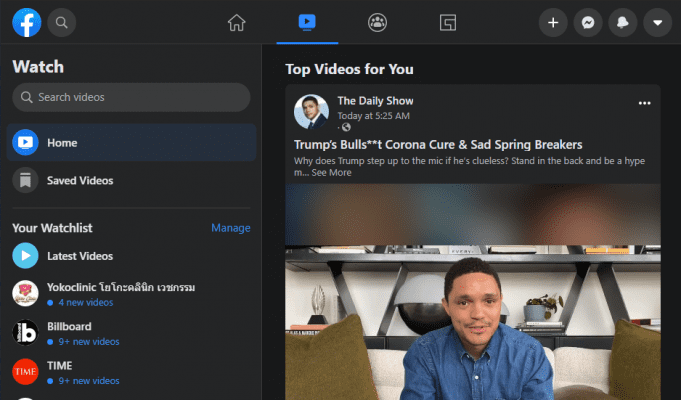The height and width of the screenshot is (400, 681).
Task: Click '9+ new videos' under TIME
Action: click(89, 380)
